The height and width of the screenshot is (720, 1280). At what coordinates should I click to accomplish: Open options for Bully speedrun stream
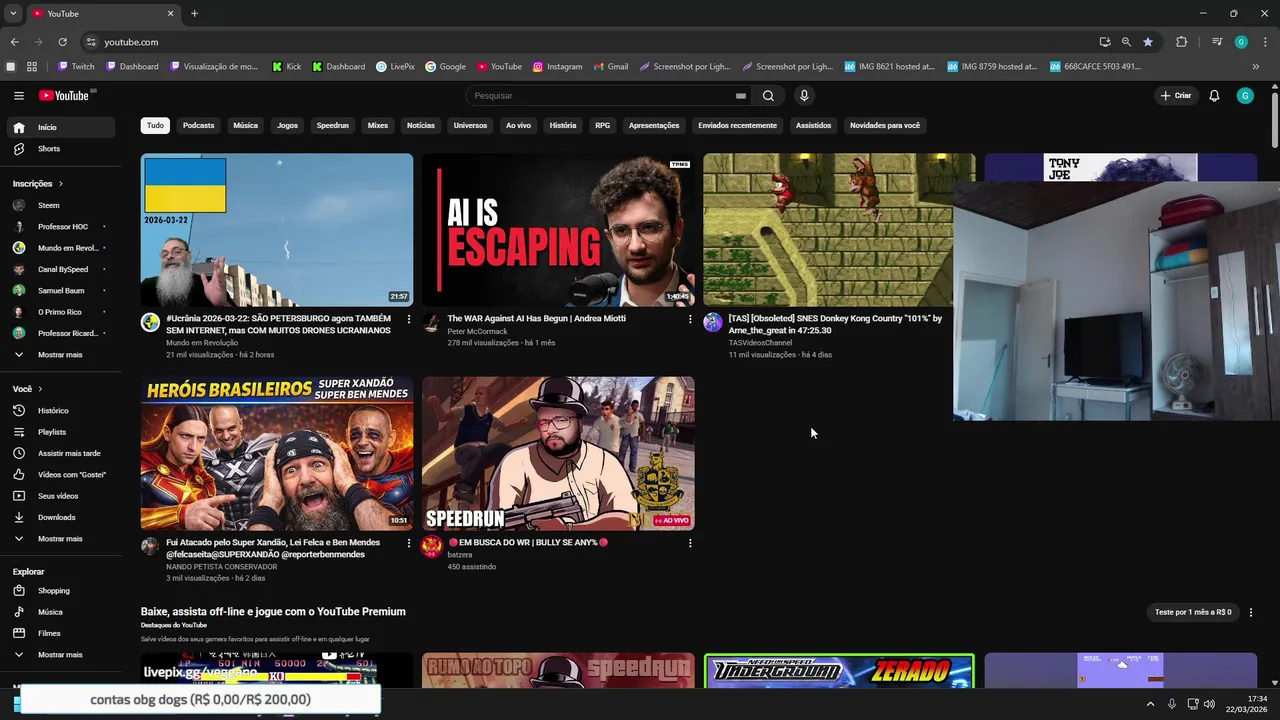point(689,543)
